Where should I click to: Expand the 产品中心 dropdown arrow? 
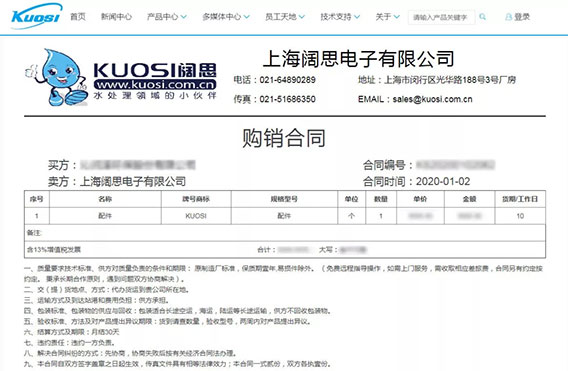[x=184, y=17]
